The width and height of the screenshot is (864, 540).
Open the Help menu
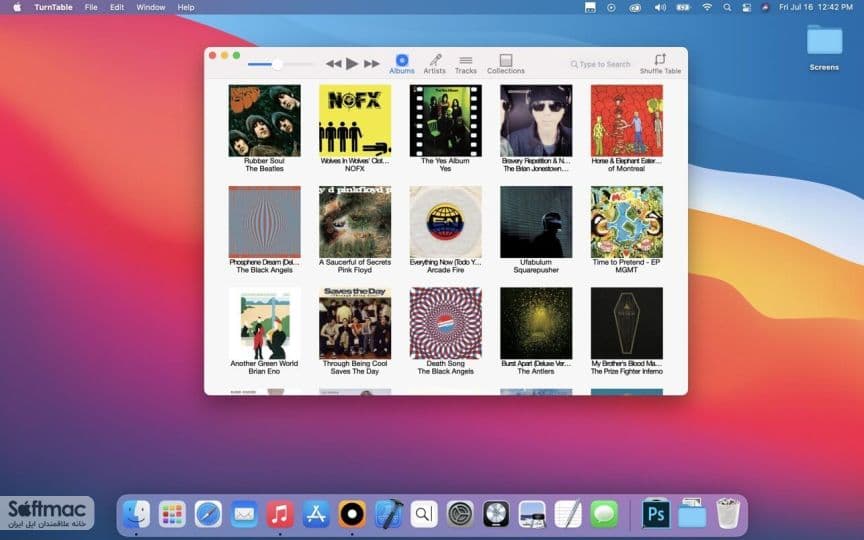[x=186, y=7]
